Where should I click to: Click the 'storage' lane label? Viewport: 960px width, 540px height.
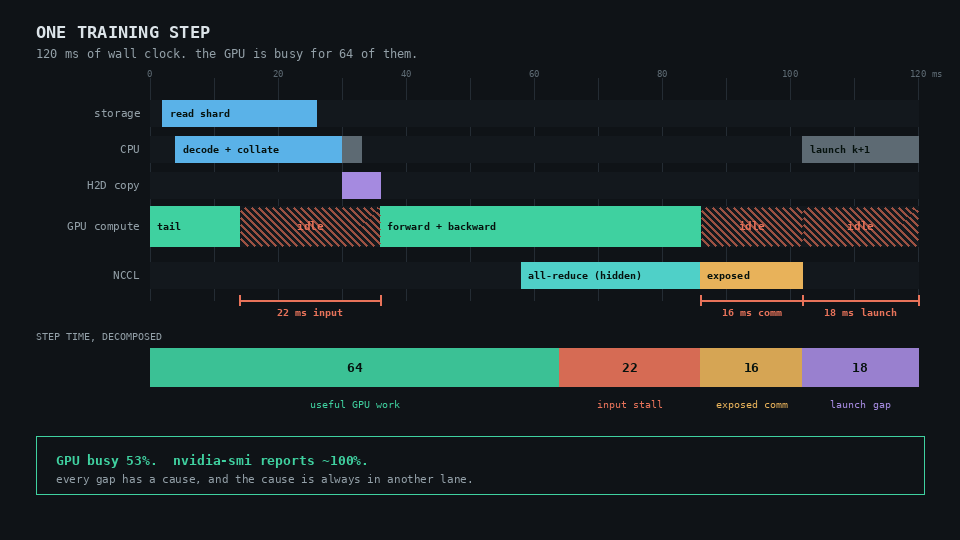tap(117, 113)
